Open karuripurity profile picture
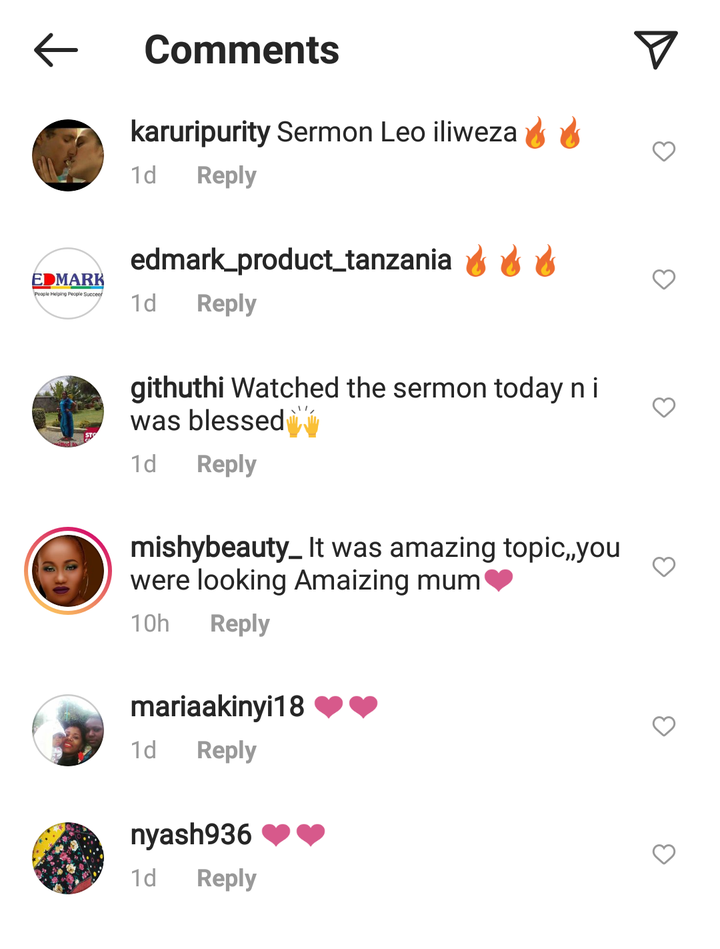This screenshot has height=949, width=720. coord(68,155)
